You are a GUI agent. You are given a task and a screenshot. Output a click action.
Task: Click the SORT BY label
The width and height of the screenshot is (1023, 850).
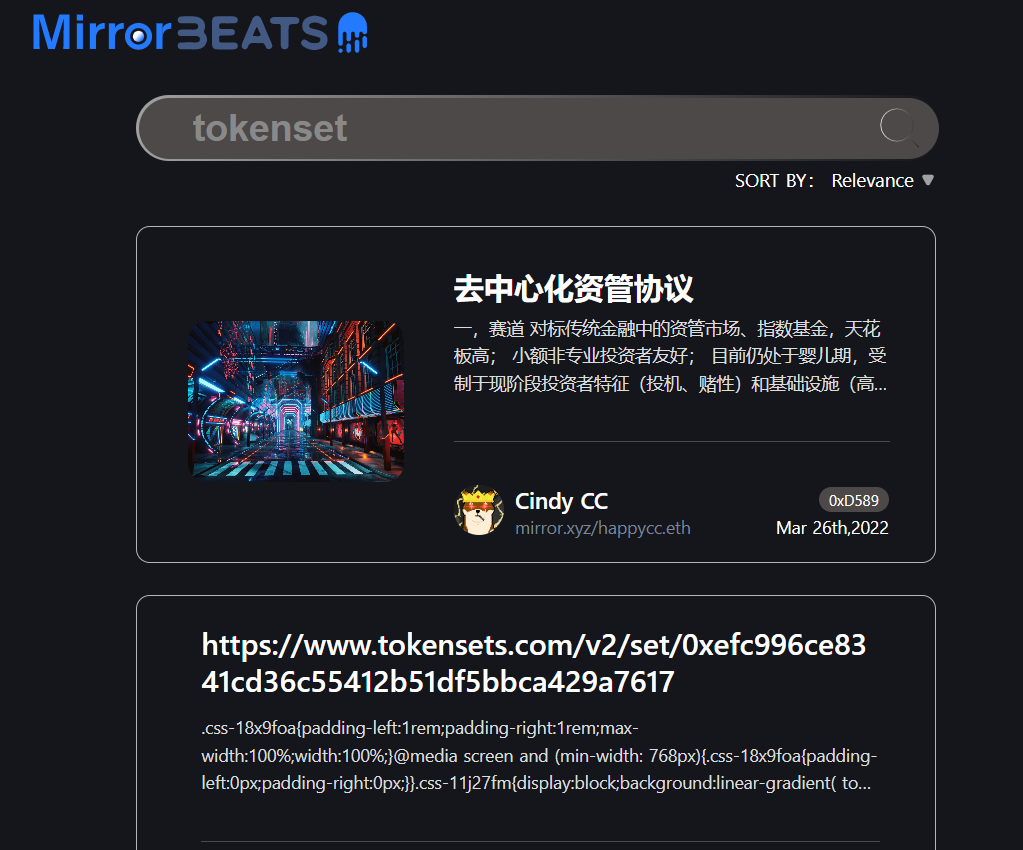click(x=774, y=181)
